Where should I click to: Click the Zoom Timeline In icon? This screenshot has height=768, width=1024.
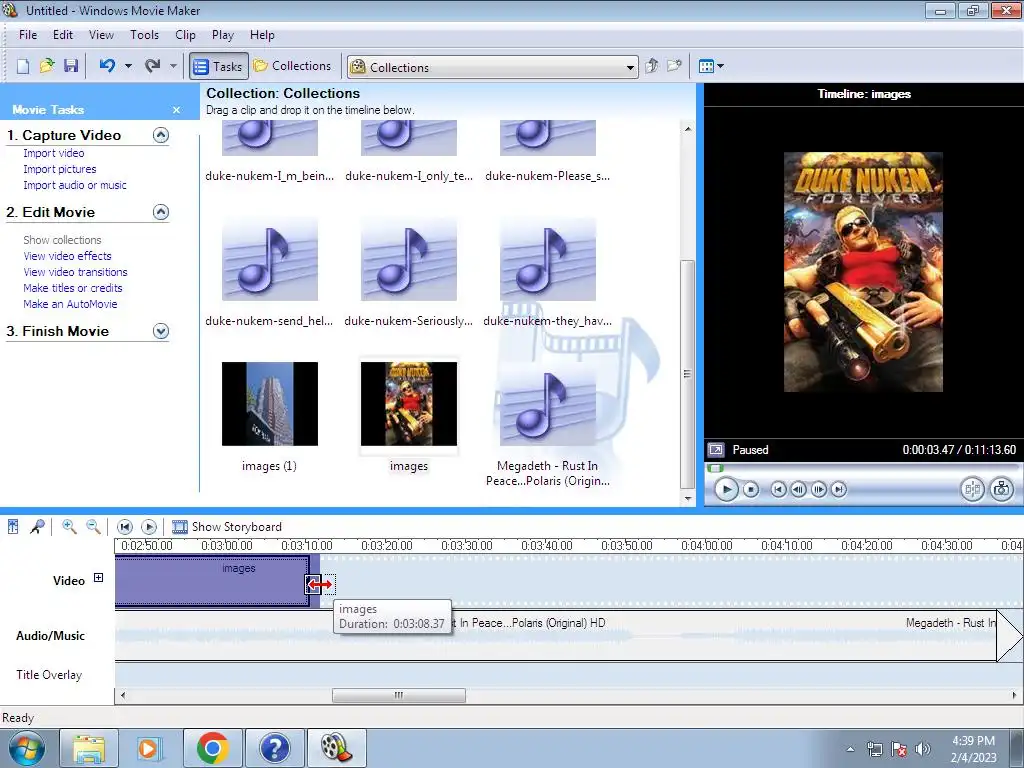tap(69, 526)
